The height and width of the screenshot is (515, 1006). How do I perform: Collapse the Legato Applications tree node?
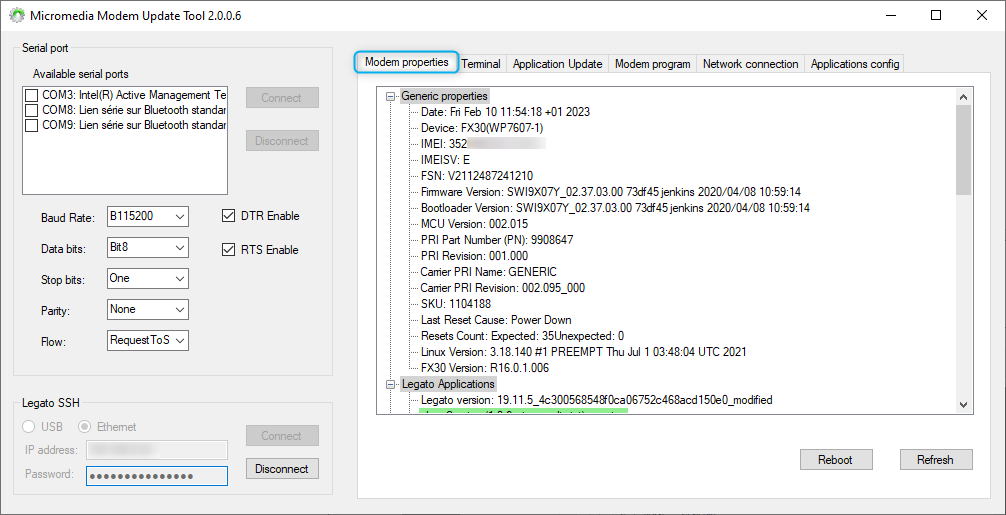(390, 384)
